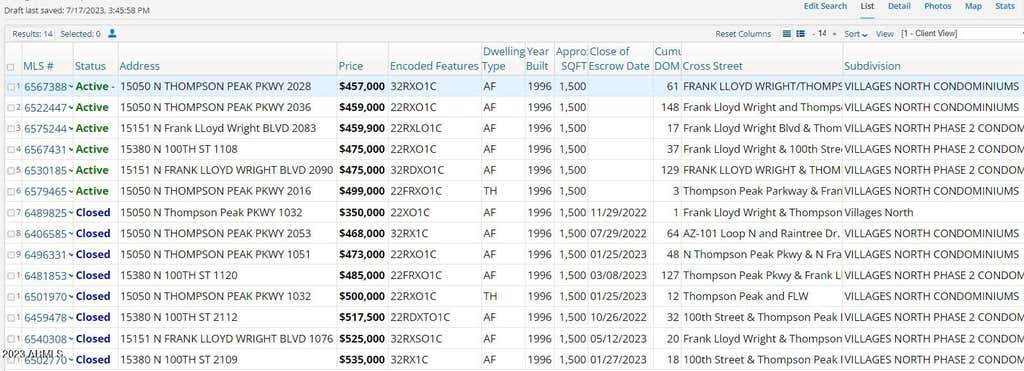1024x371 pixels.
Task: Click address 15380 N 100TH ST 1108
Action: [x=178, y=150]
